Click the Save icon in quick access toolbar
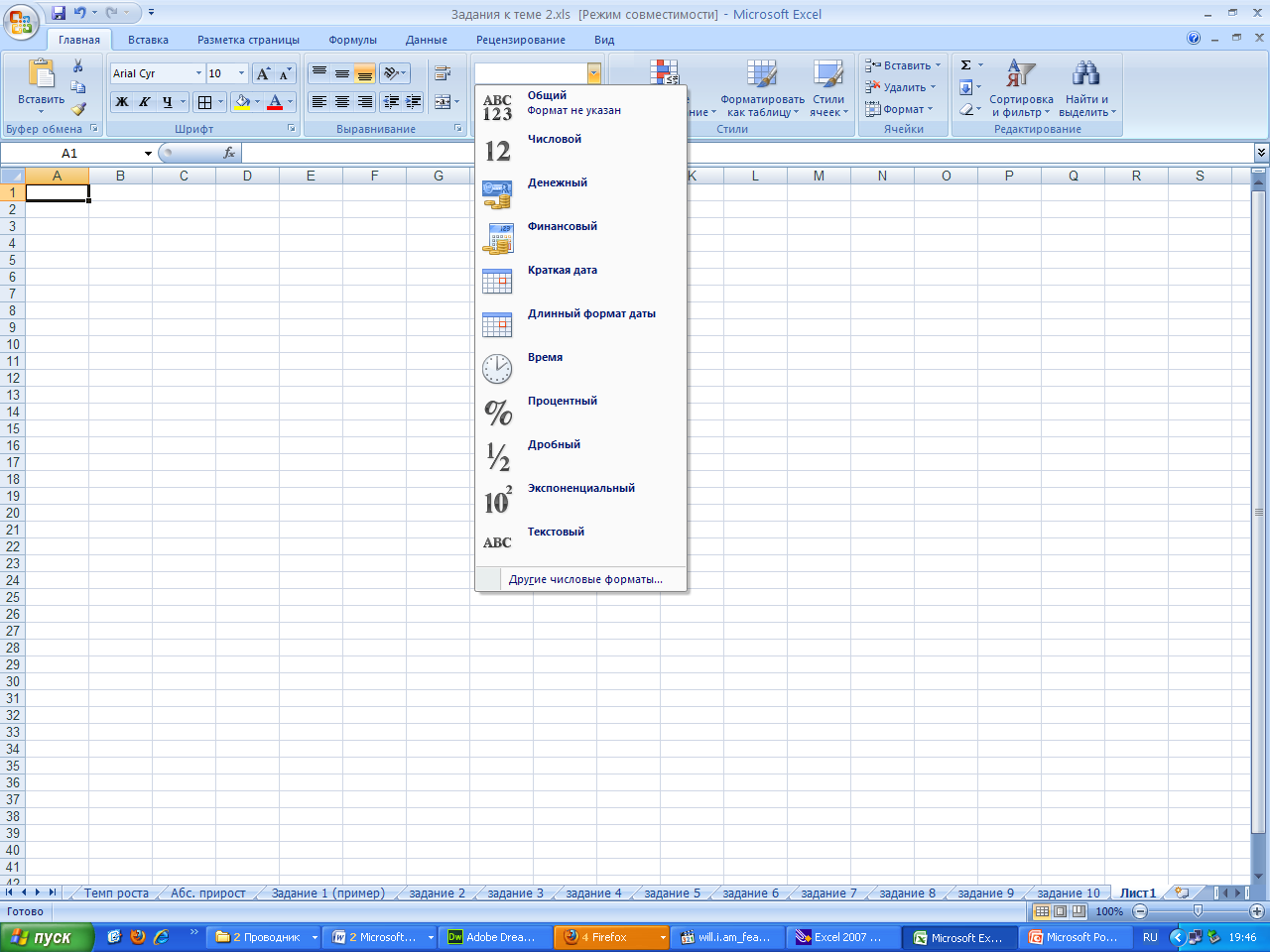This screenshot has width=1270, height=952. tap(59, 13)
